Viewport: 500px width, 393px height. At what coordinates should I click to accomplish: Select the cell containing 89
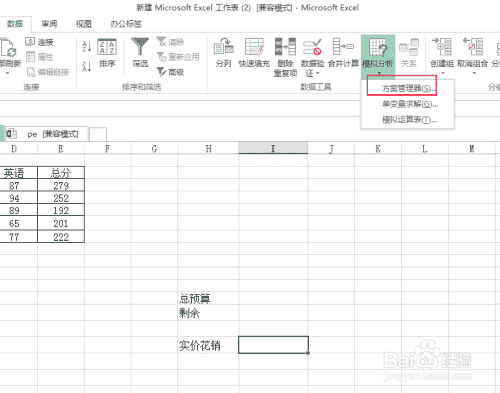(18, 210)
